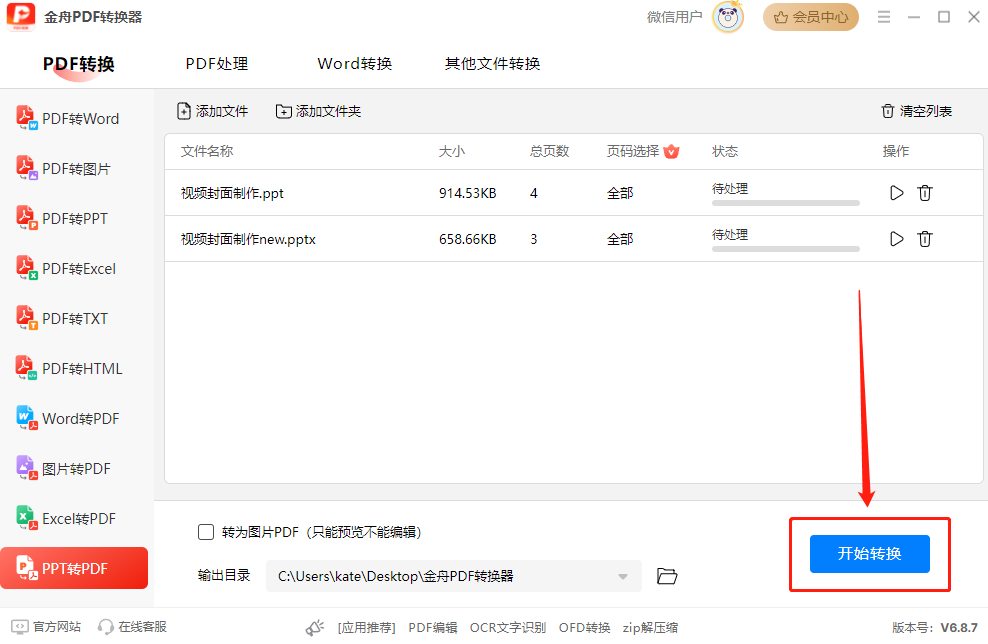Click the 添加文件 add file icon
The image size is (988, 644).
click(x=183, y=111)
